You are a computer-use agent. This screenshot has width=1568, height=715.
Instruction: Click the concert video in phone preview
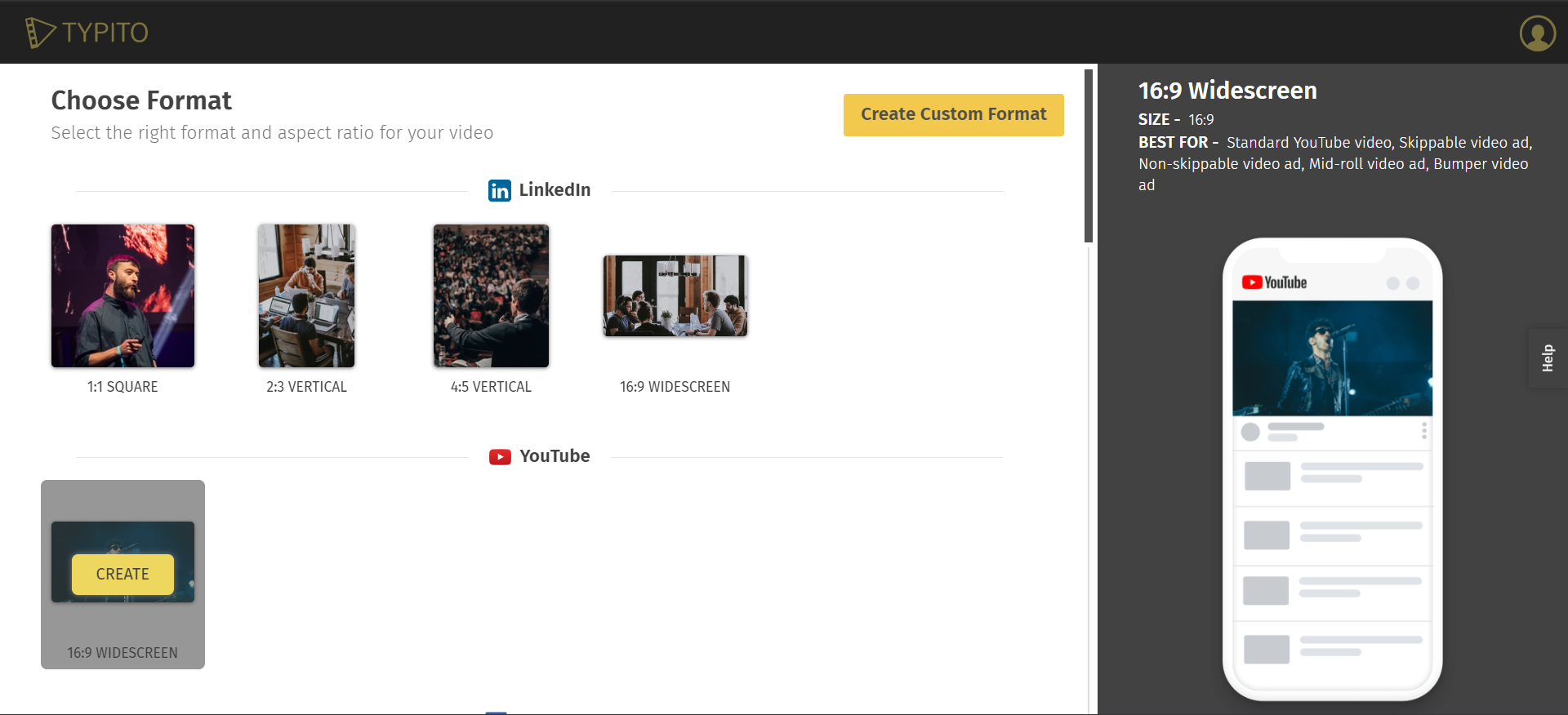pos(1332,358)
